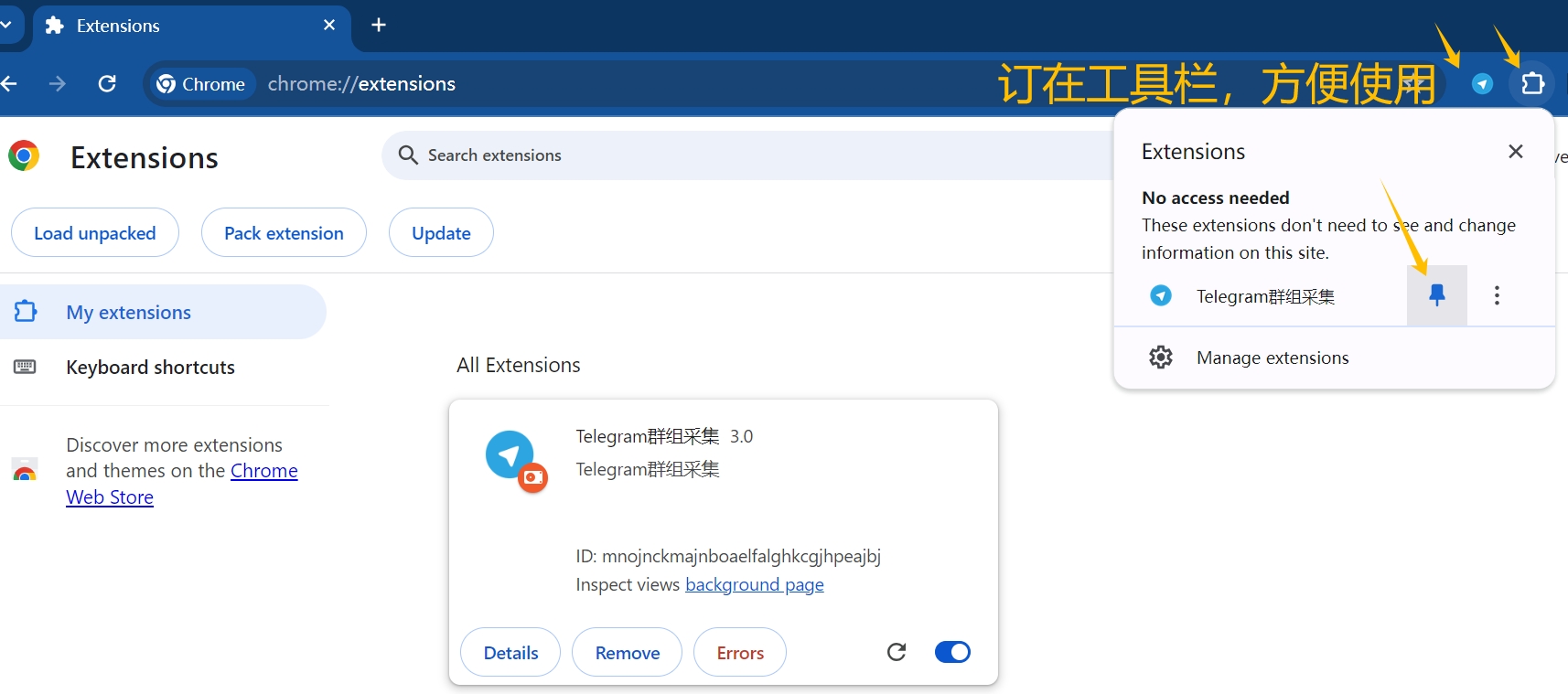Click the Update button
The width and height of the screenshot is (1568, 694).
click(441, 233)
